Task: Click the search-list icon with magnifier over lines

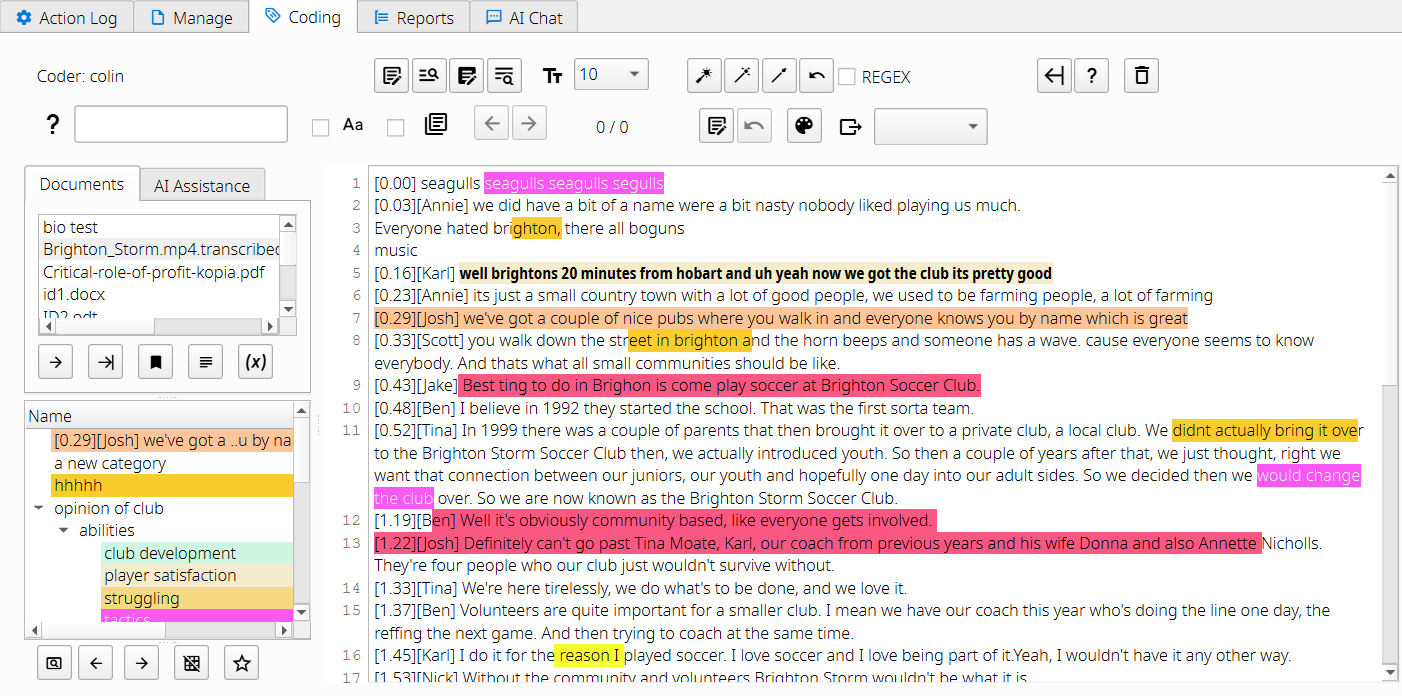Action: tap(429, 75)
